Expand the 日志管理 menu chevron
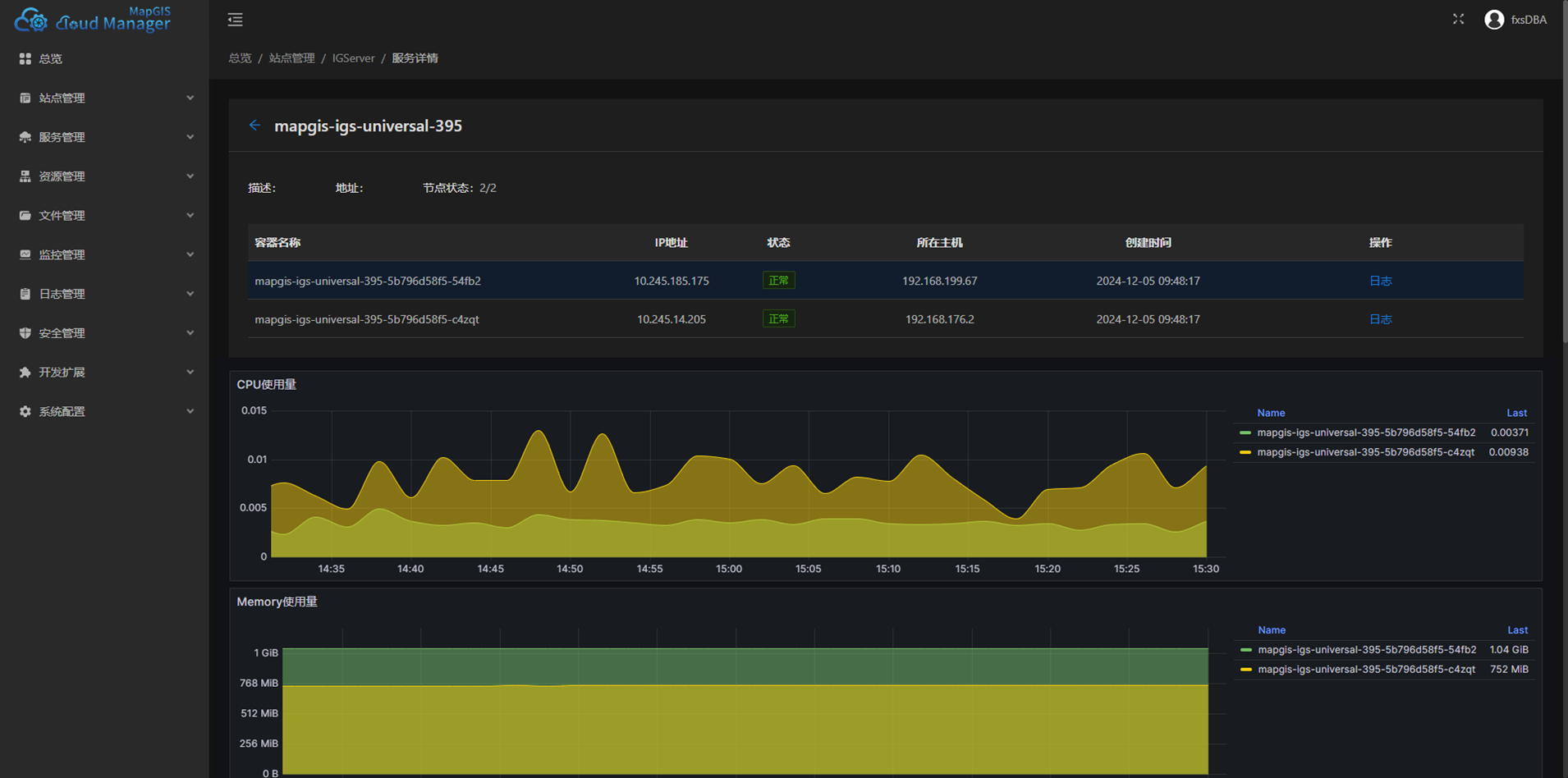1568x778 pixels. [x=190, y=294]
